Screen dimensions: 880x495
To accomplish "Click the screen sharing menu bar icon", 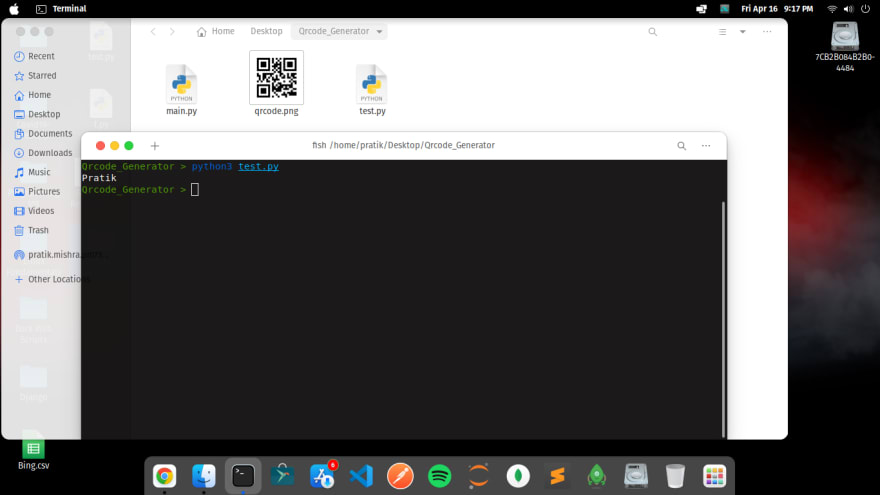I will [702, 8].
